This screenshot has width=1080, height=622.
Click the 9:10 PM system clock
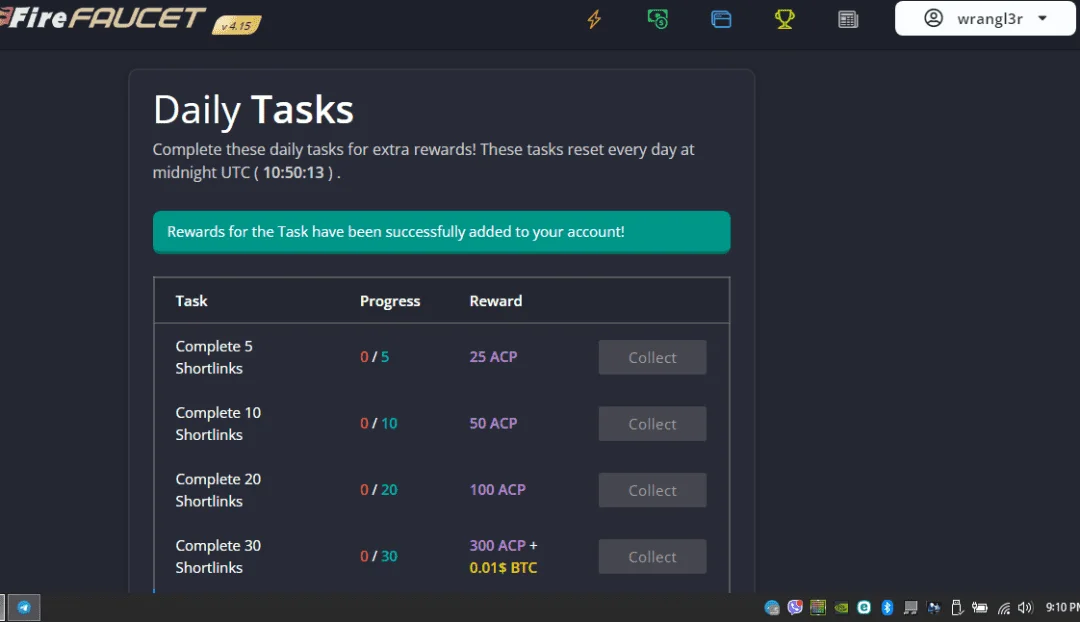1062,607
